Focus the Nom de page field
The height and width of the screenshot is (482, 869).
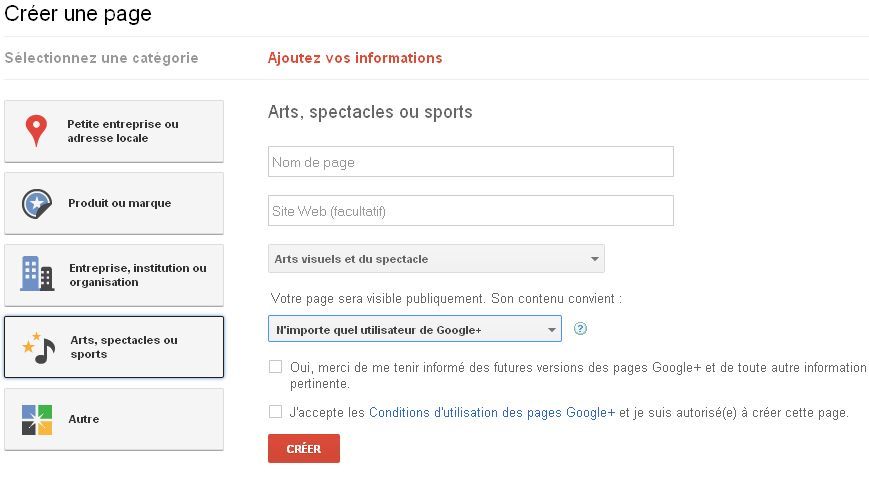(x=471, y=162)
